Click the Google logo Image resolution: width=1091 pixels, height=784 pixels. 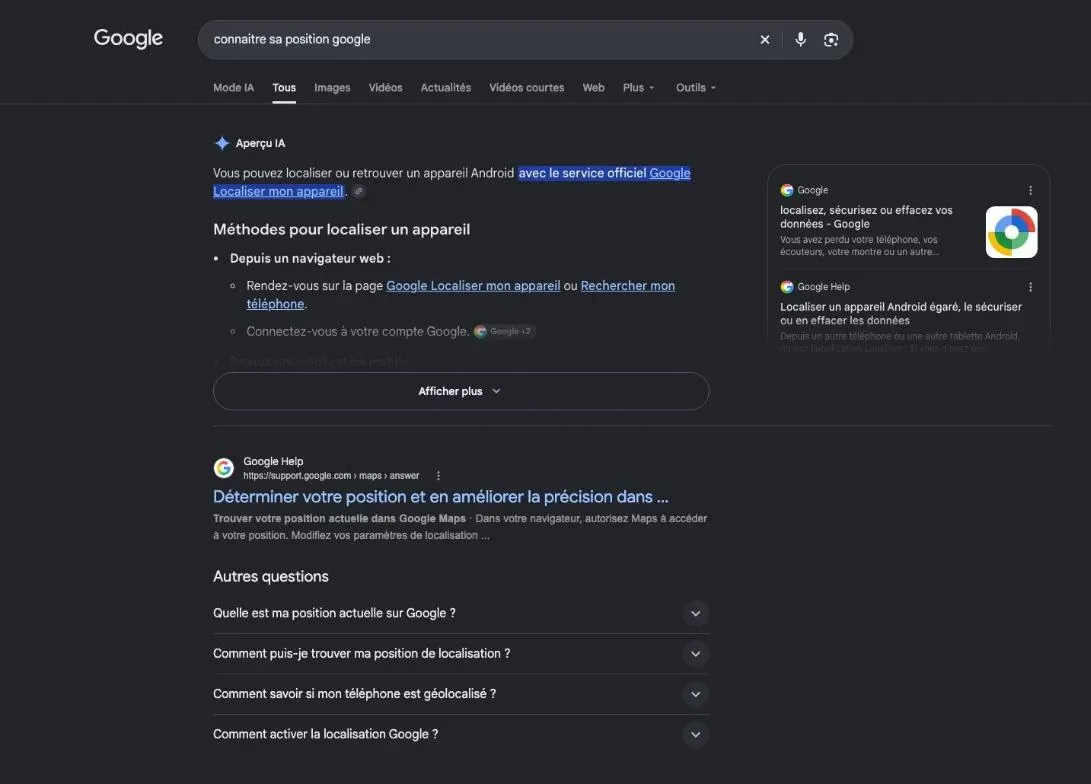coord(128,38)
